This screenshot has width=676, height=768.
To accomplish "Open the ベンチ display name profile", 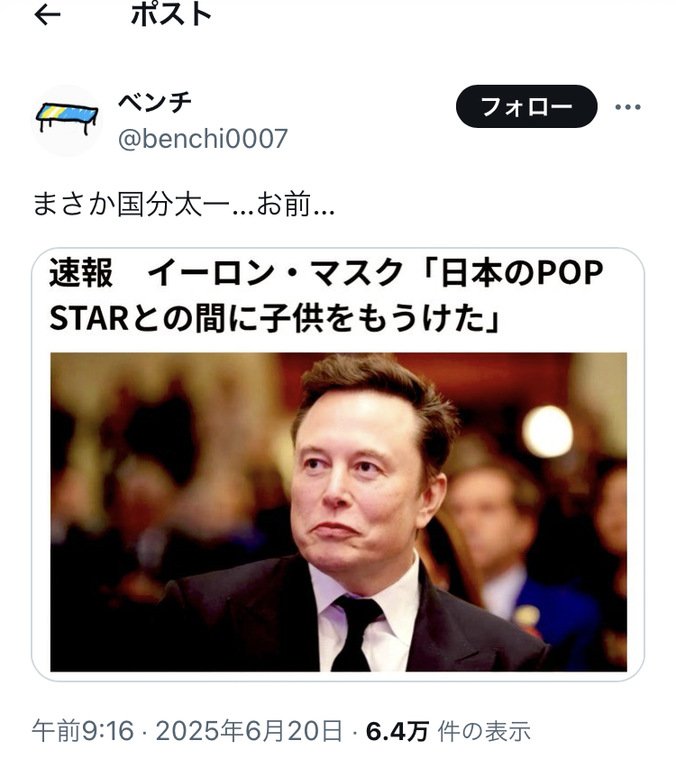I will pyautogui.click(x=155, y=102).
